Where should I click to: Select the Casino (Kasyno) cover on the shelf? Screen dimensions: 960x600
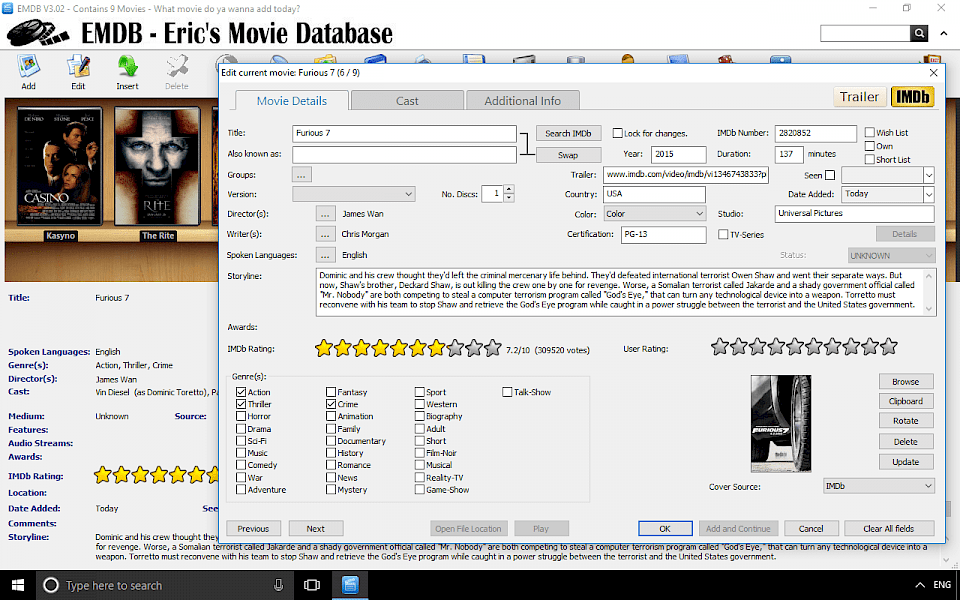point(60,167)
